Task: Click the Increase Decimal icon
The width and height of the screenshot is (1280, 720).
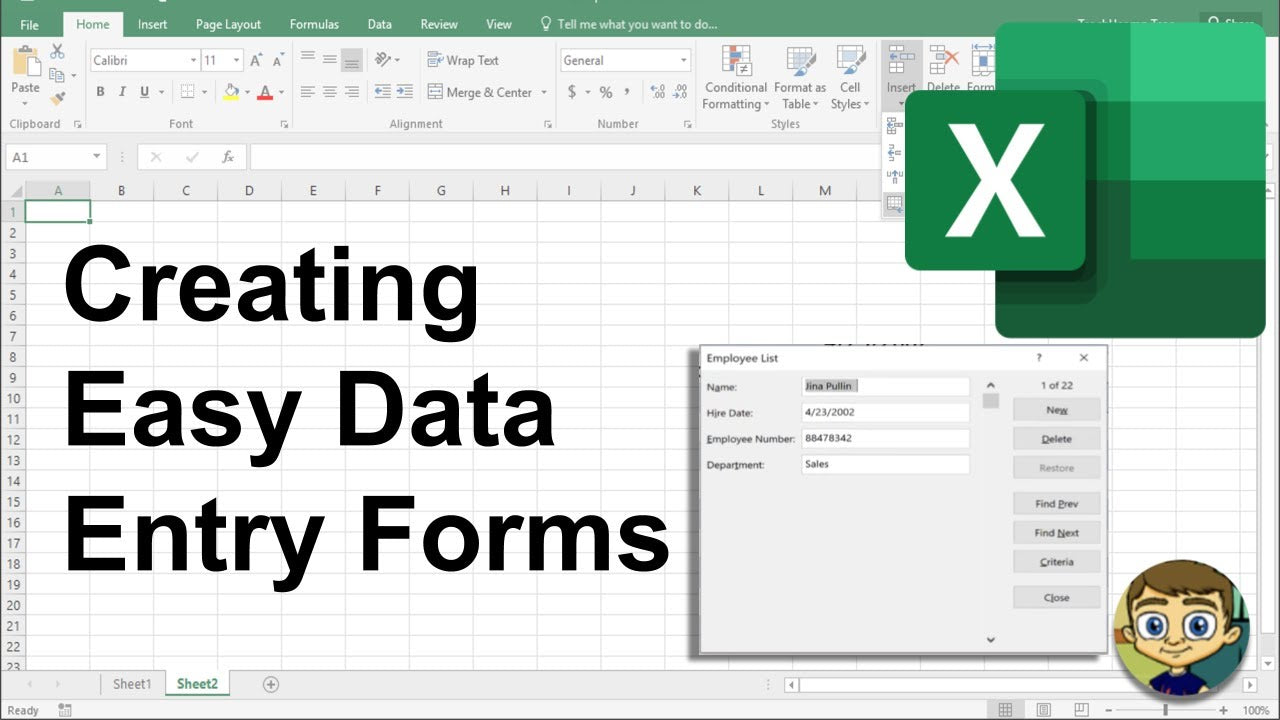Action: [658, 92]
